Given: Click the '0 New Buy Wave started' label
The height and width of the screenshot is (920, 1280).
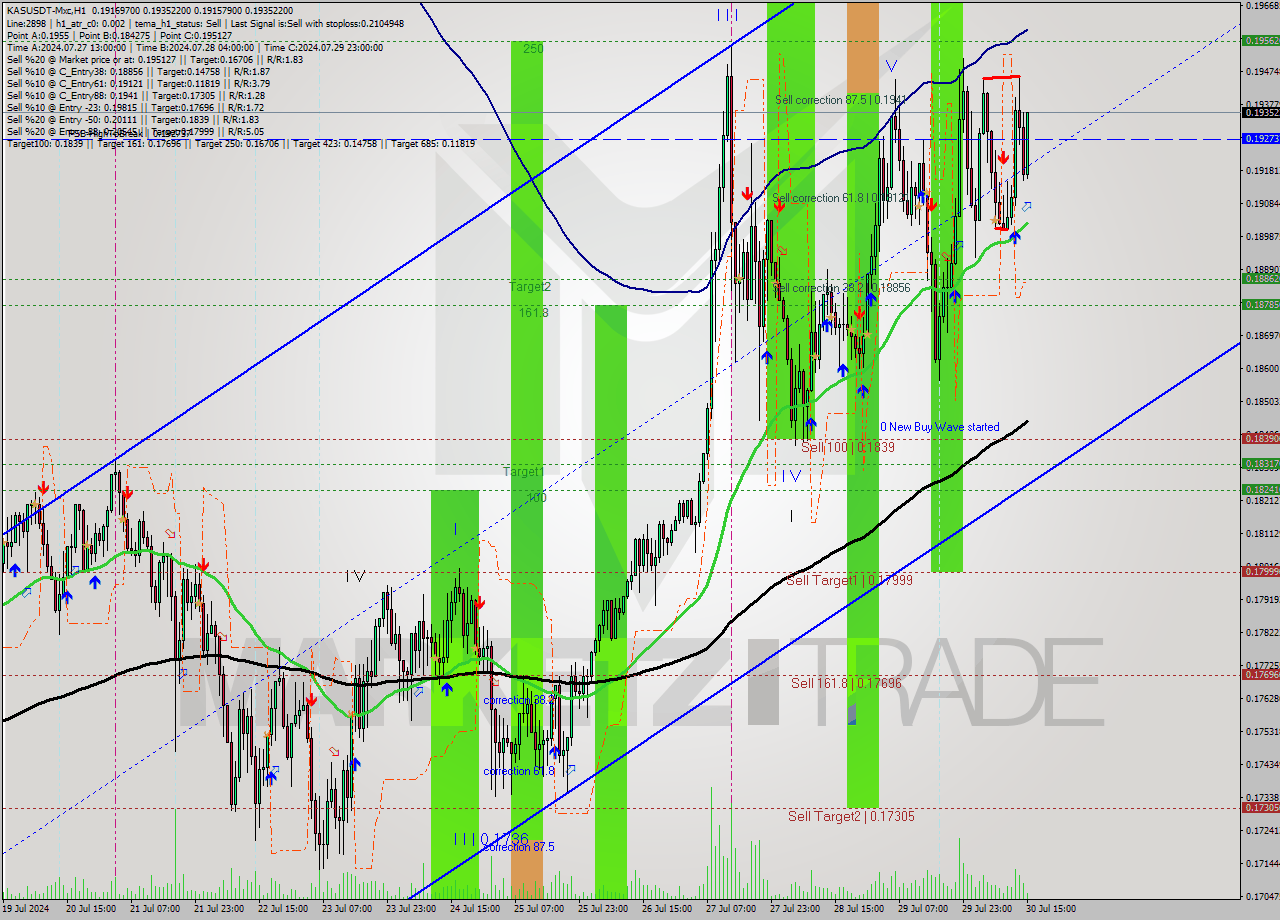Looking at the screenshot, I should tap(939, 427).
